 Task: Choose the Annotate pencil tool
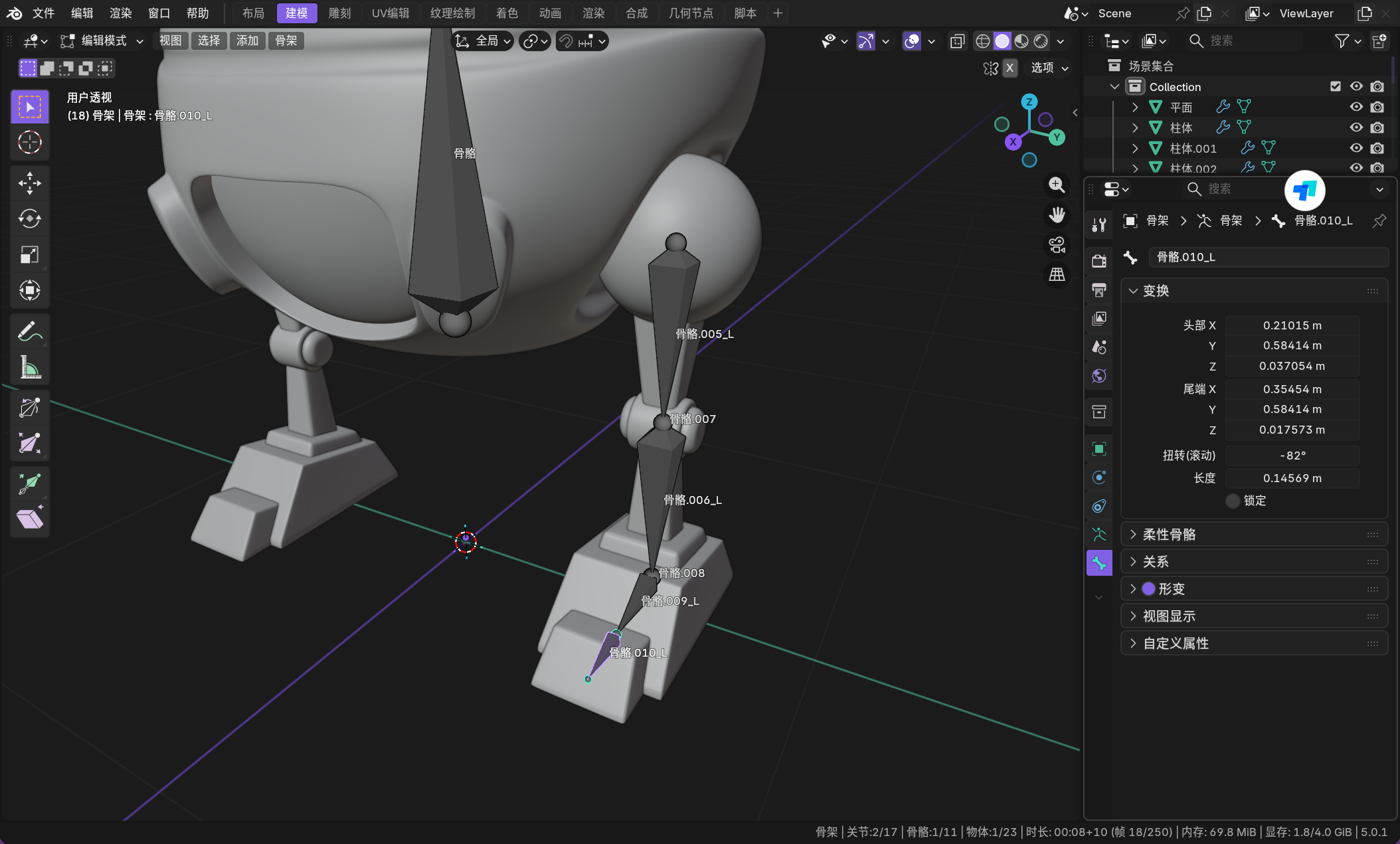click(30, 331)
